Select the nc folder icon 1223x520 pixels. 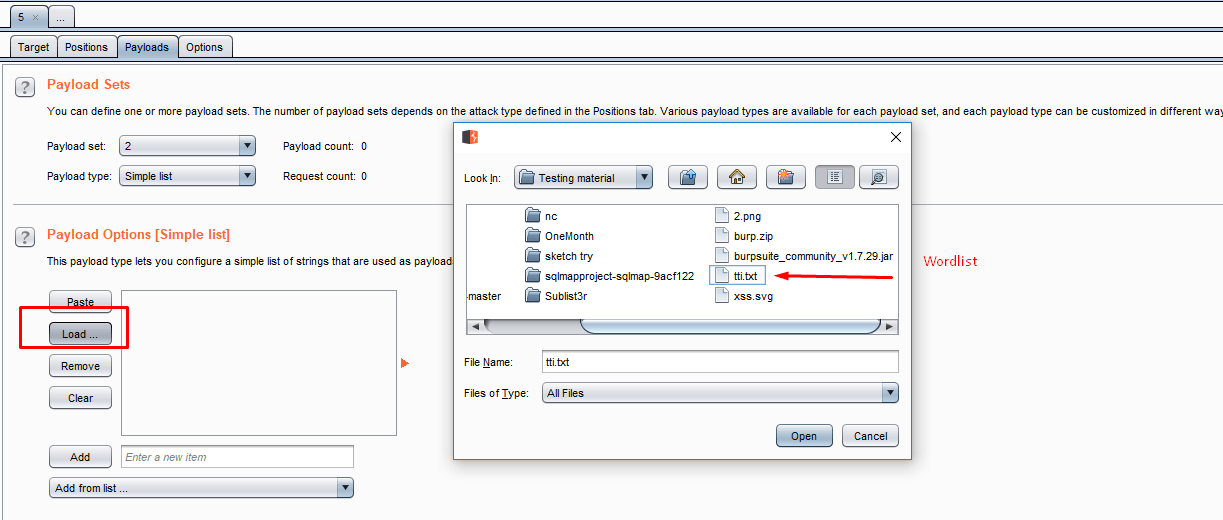pos(532,216)
